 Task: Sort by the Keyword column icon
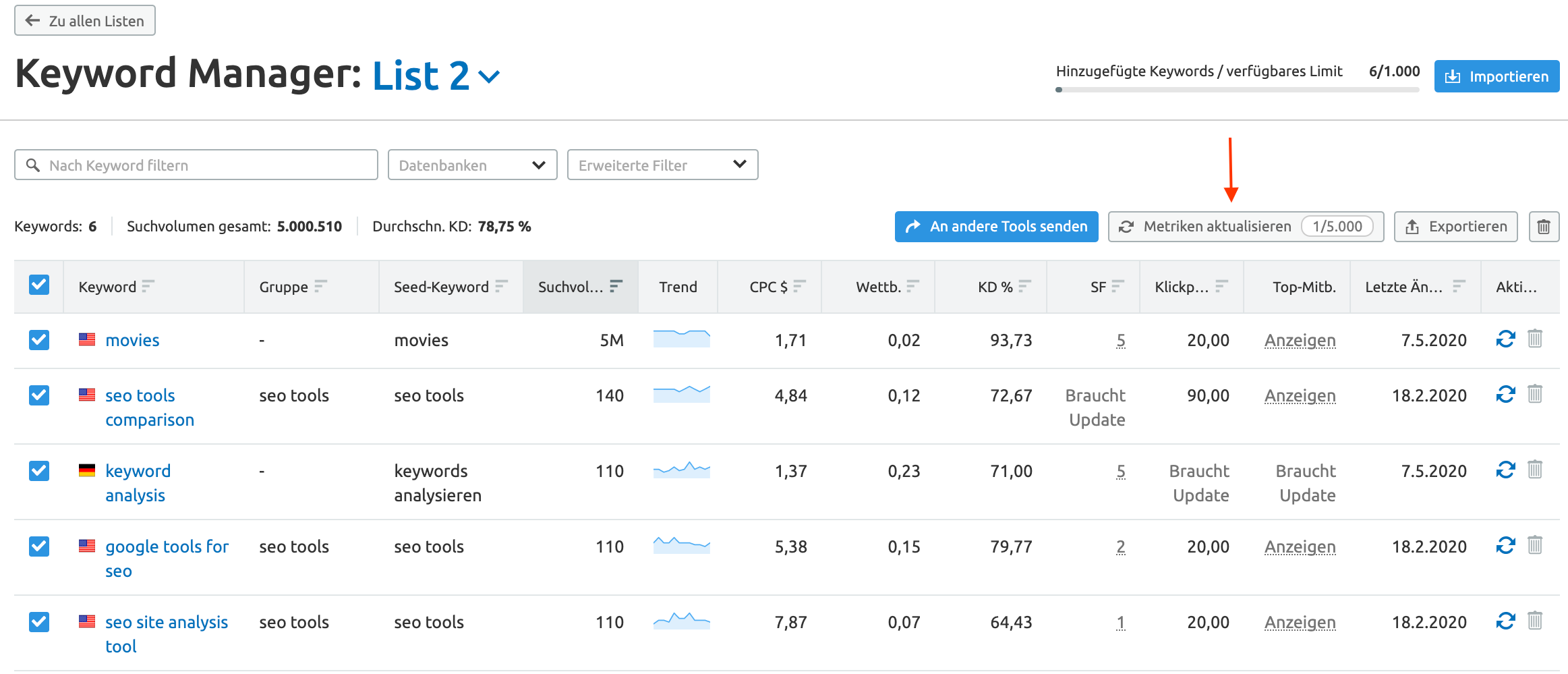point(148,287)
